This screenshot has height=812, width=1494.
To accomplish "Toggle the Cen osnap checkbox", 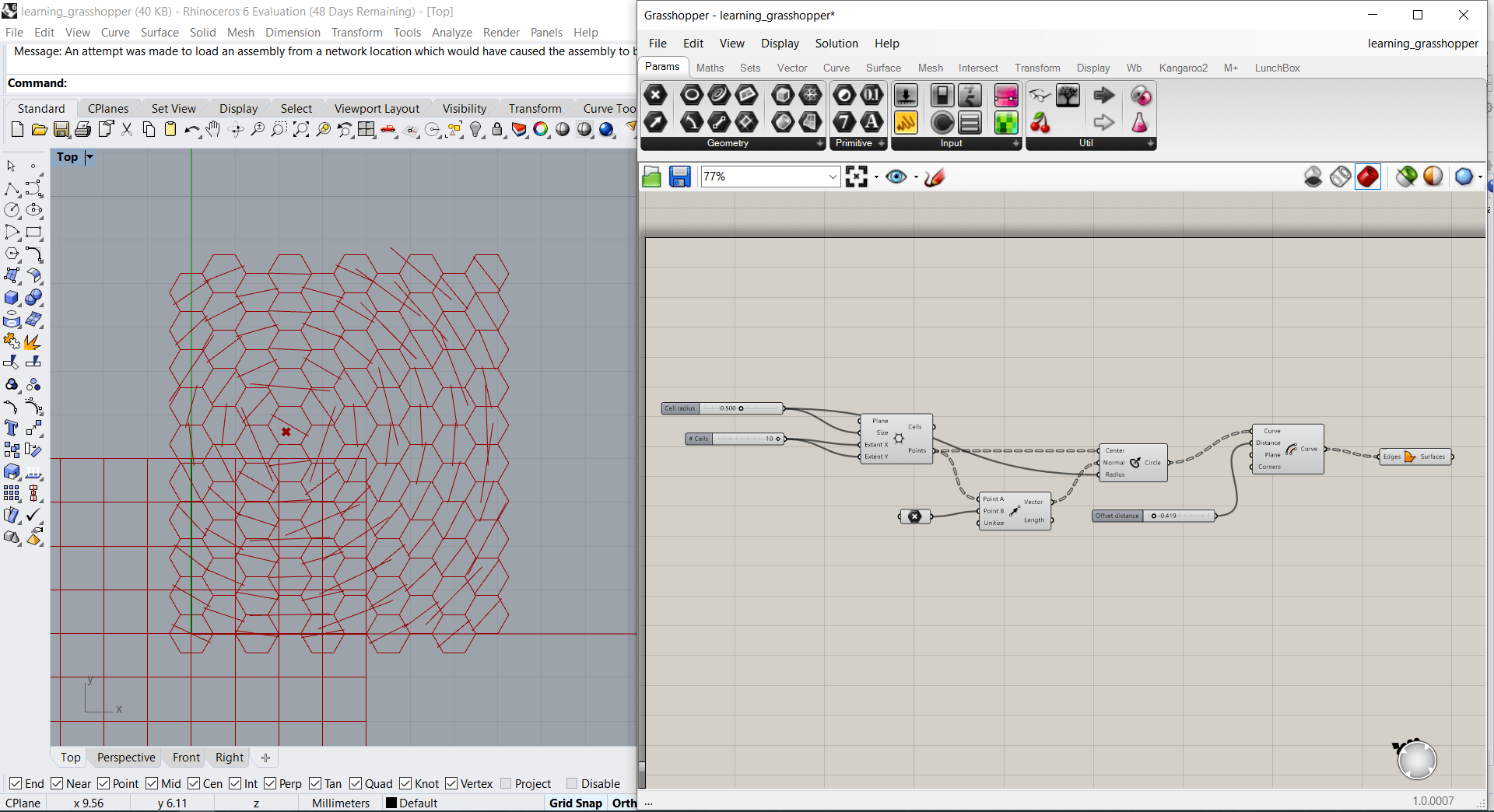I will [194, 783].
